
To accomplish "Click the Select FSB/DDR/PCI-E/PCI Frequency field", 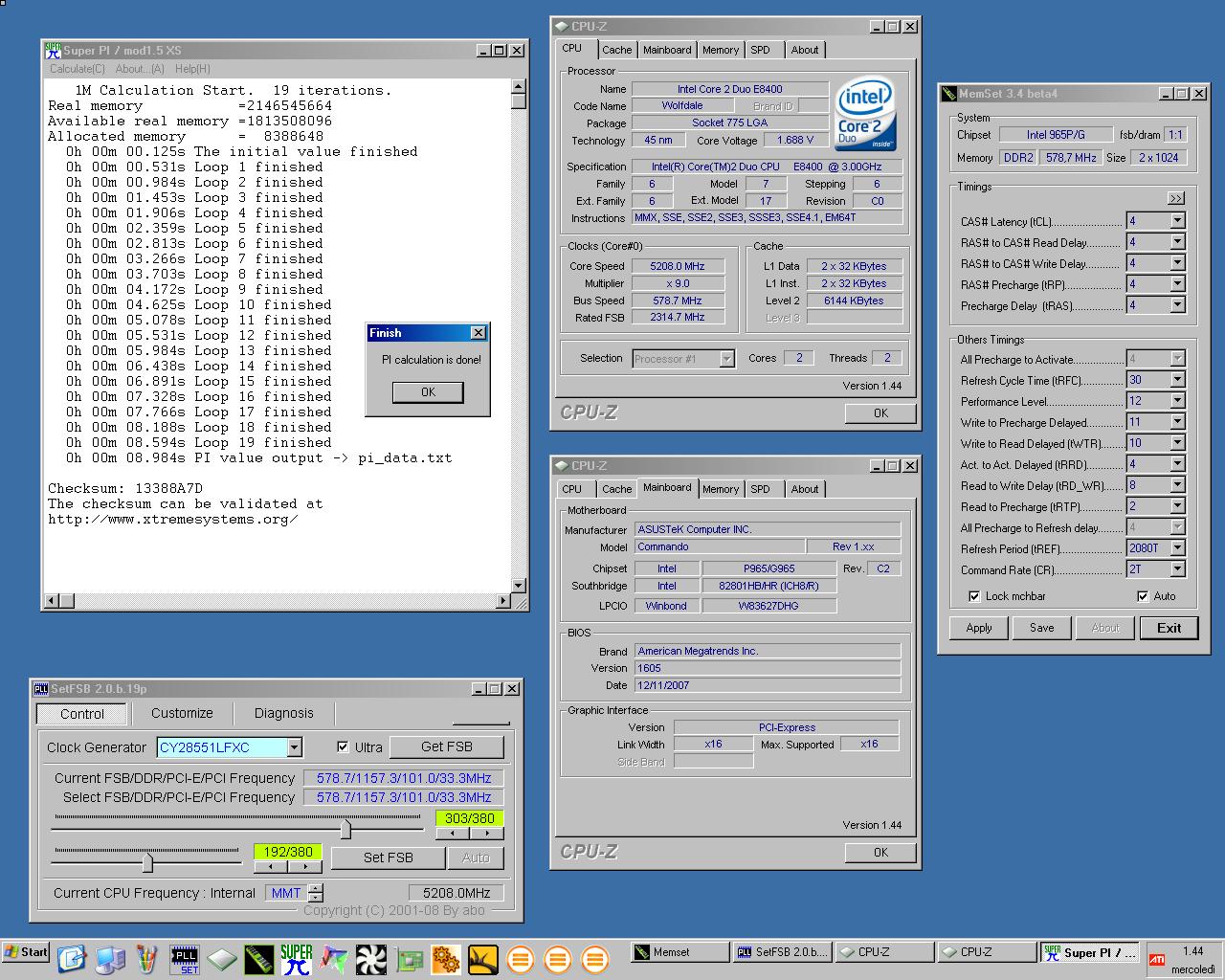I will 404,797.
